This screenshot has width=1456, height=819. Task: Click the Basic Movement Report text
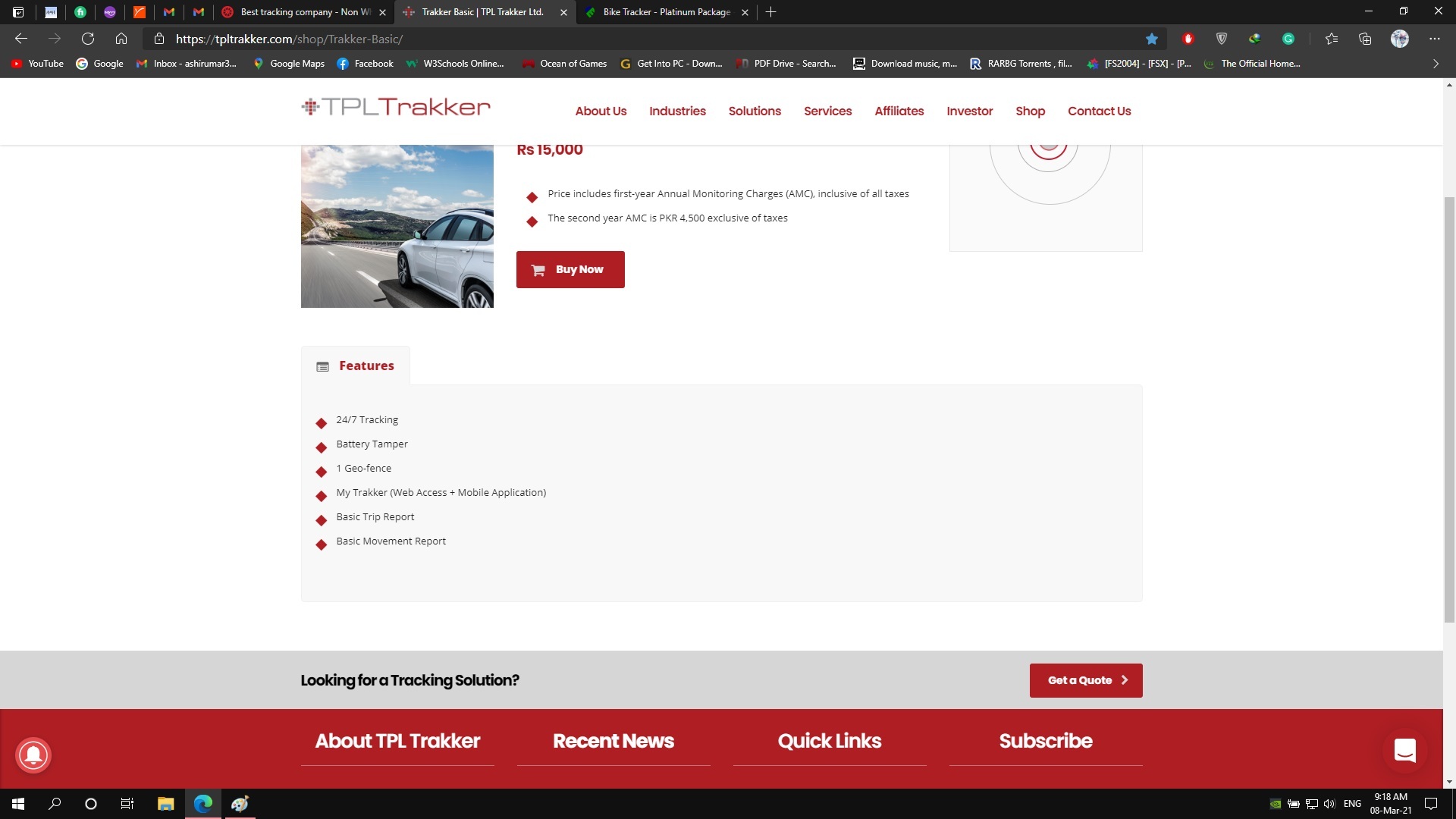point(391,541)
